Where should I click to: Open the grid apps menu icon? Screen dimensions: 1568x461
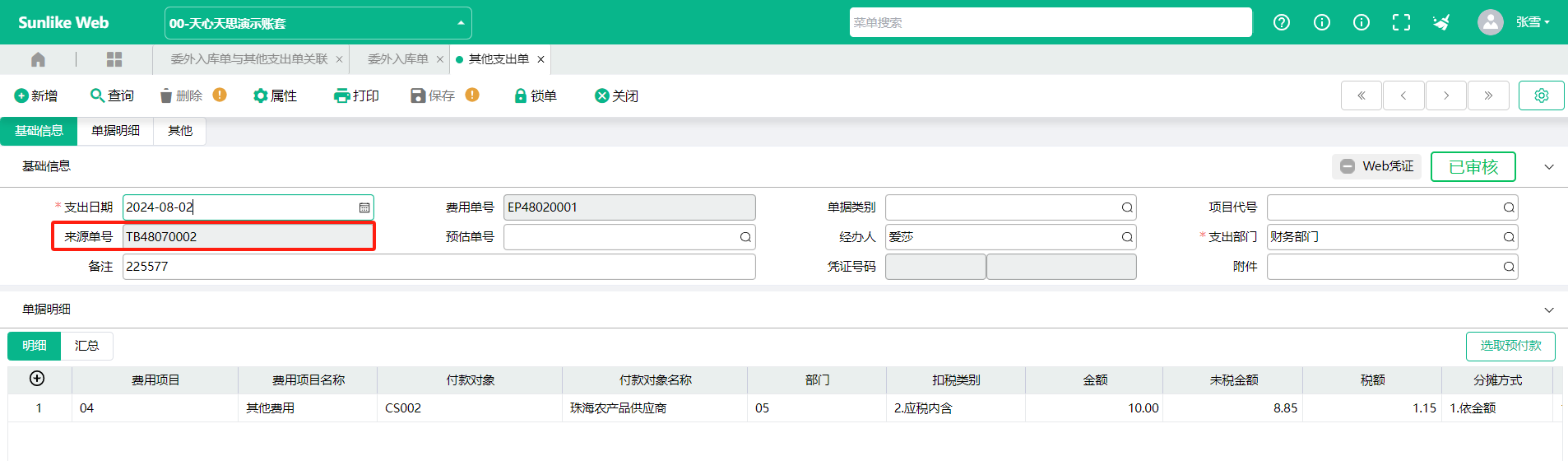pos(114,59)
